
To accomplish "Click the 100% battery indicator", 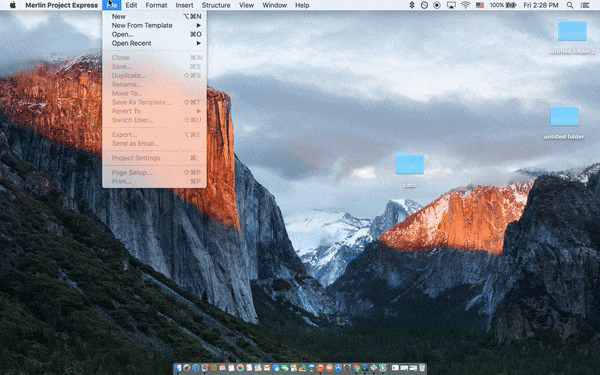I will [503, 5].
